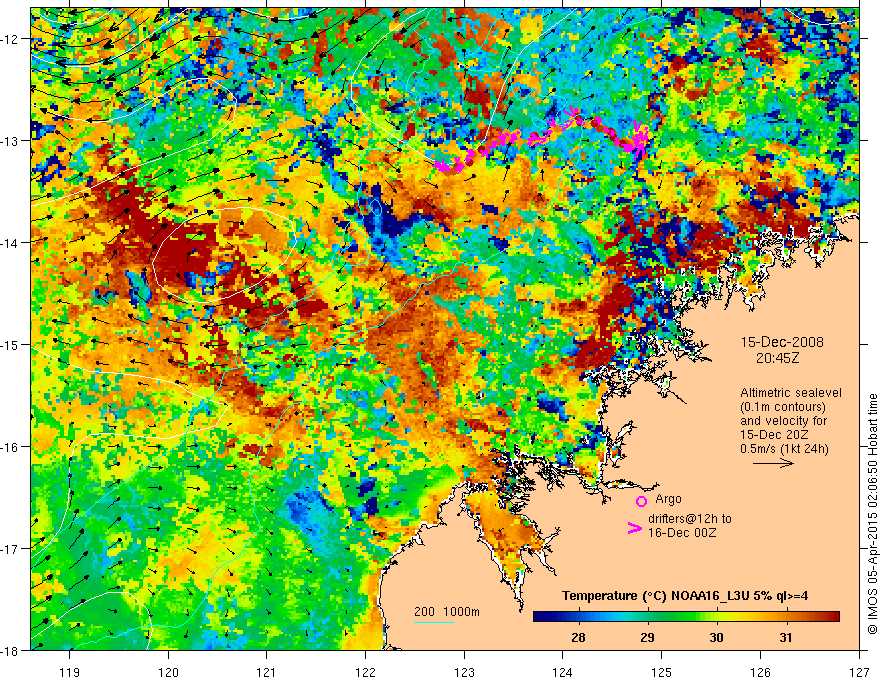Image resolution: width=880 pixels, height=680 pixels.
Task: Click the longitude label 125
Action: pos(662,672)
